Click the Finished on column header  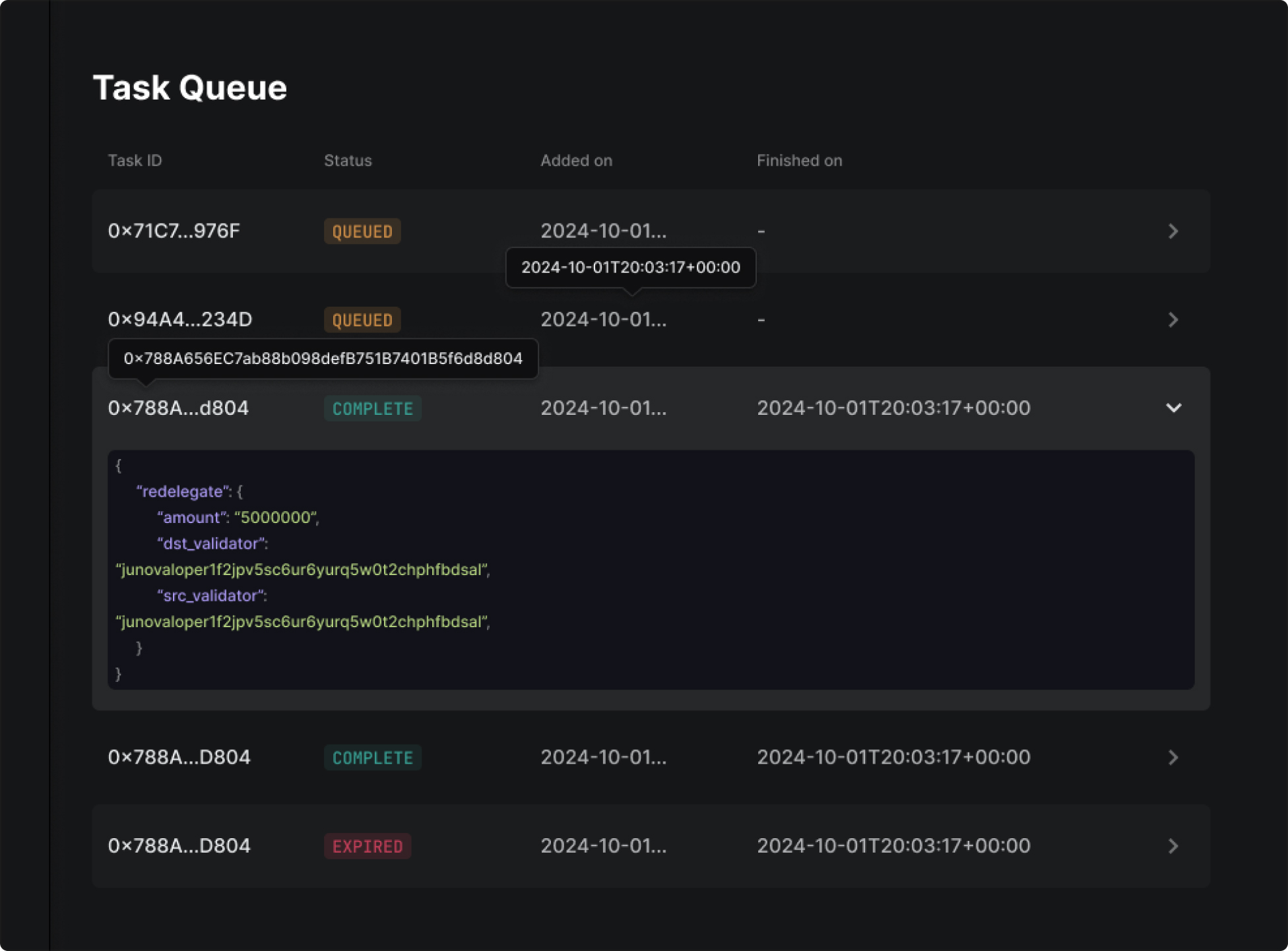(799, 160)
